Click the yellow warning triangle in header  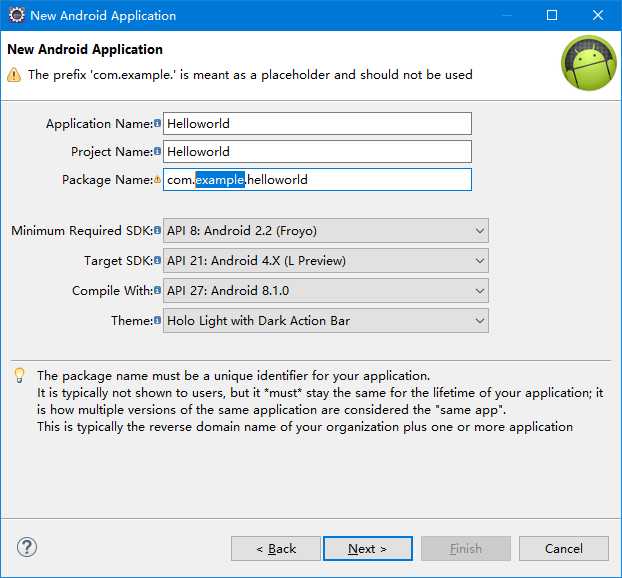14,75
